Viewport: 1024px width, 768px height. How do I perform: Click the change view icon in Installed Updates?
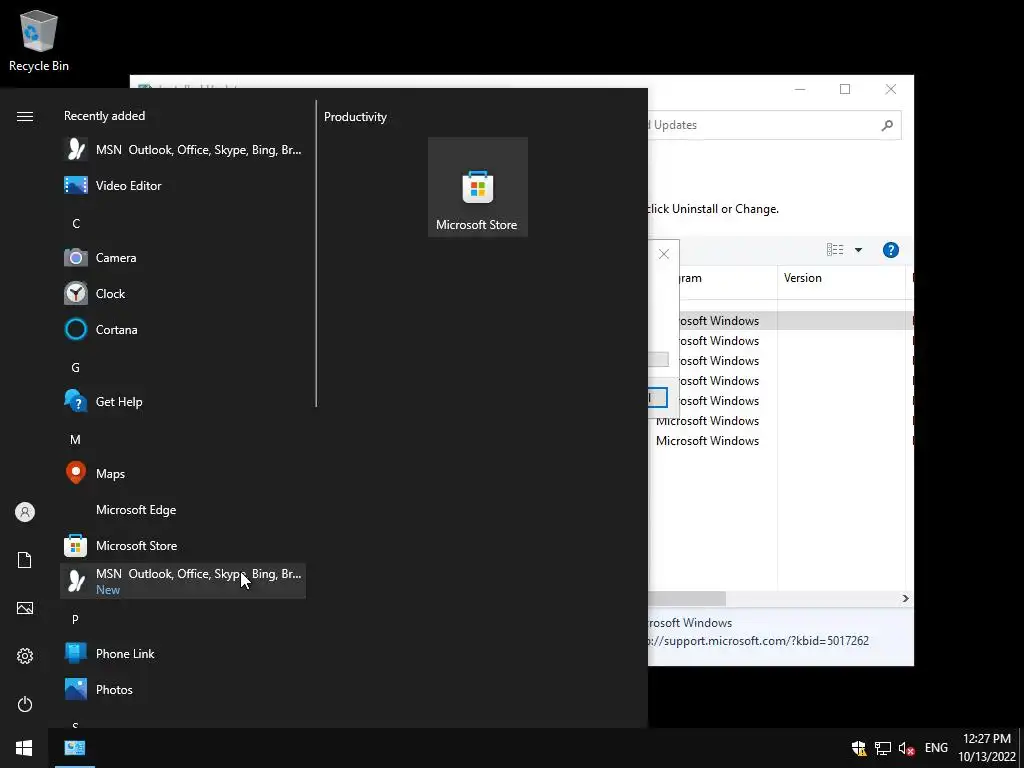click(835, 249)
